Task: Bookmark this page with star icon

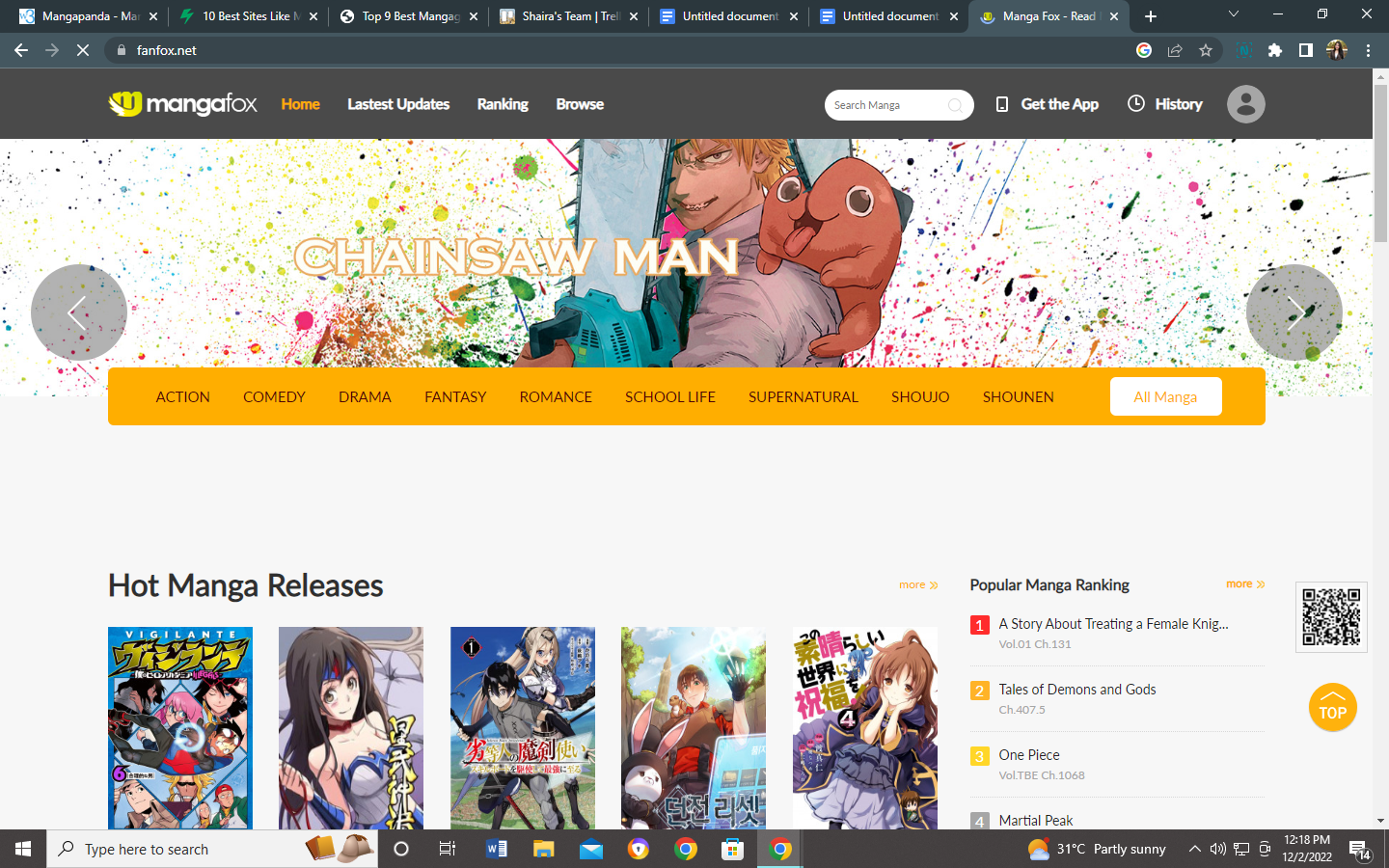Action: pos(1206,50)
